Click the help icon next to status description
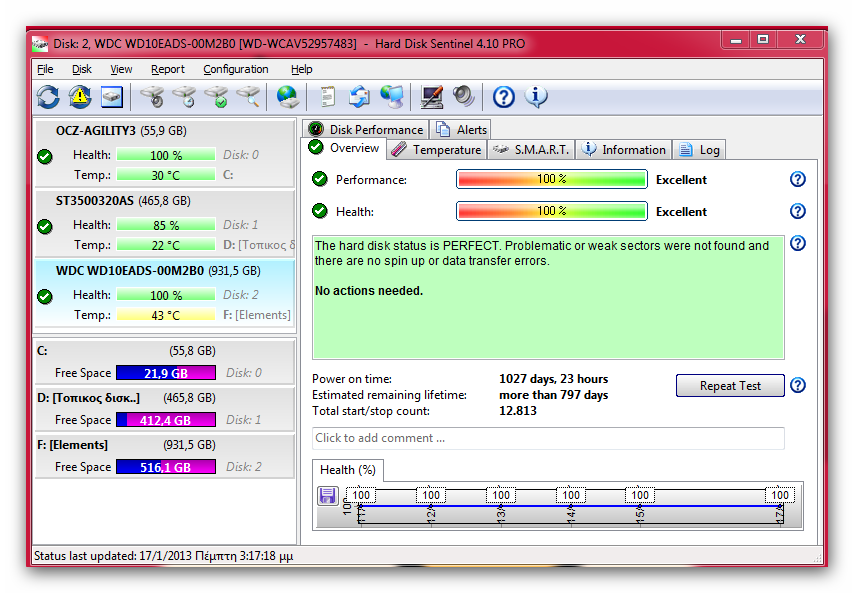The height and width of the screenshot is (593, 854). click(798, 243)
